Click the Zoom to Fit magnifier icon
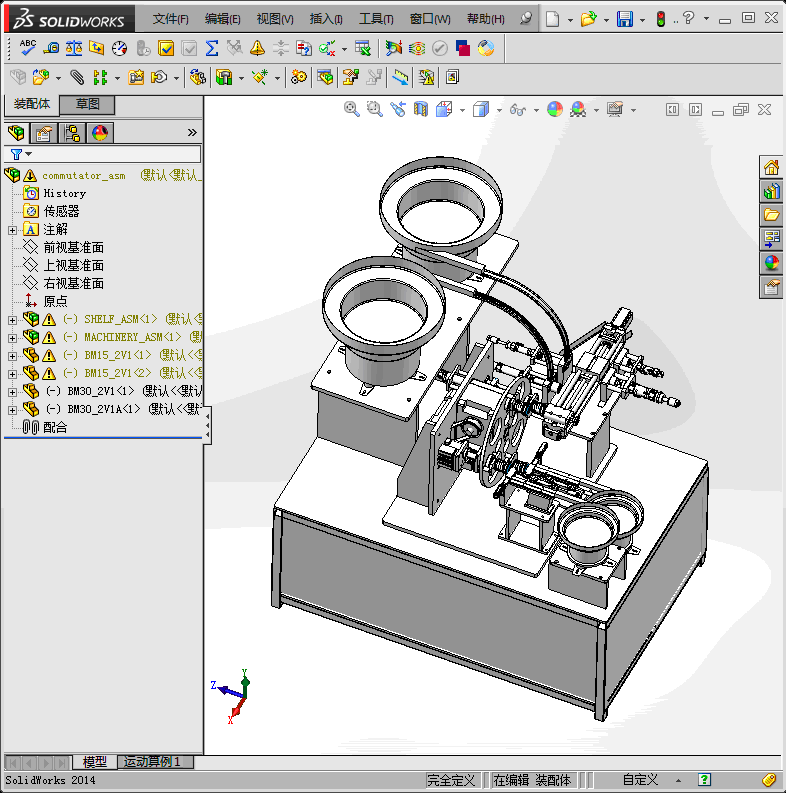Viewport: 786px width, 793px height. pyautogui.click(x=352, y=109)
